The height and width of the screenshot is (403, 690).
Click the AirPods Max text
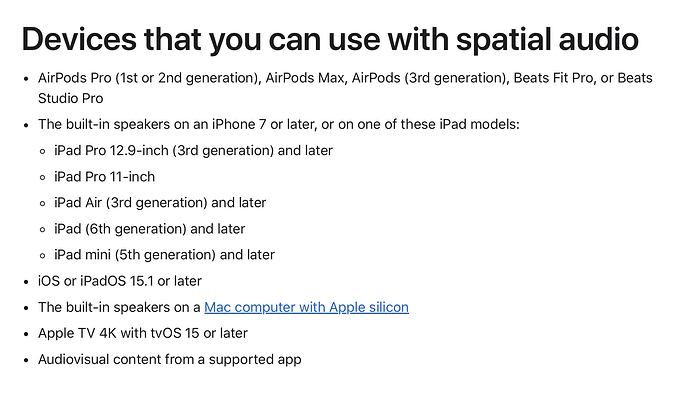305,78
